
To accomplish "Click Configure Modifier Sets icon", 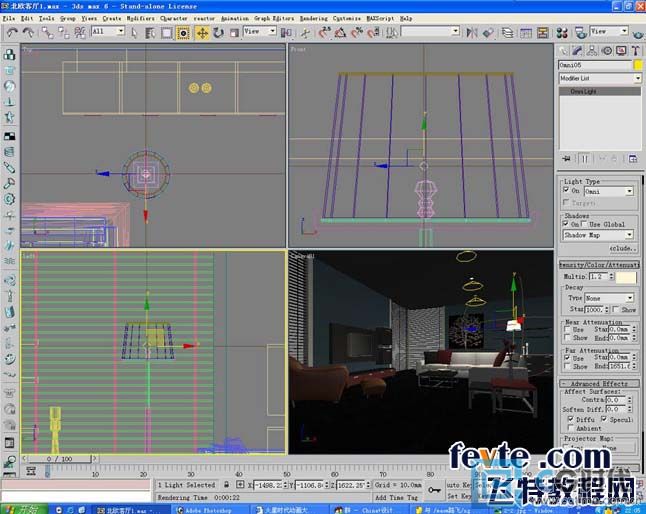I will (x=633, y=159).
